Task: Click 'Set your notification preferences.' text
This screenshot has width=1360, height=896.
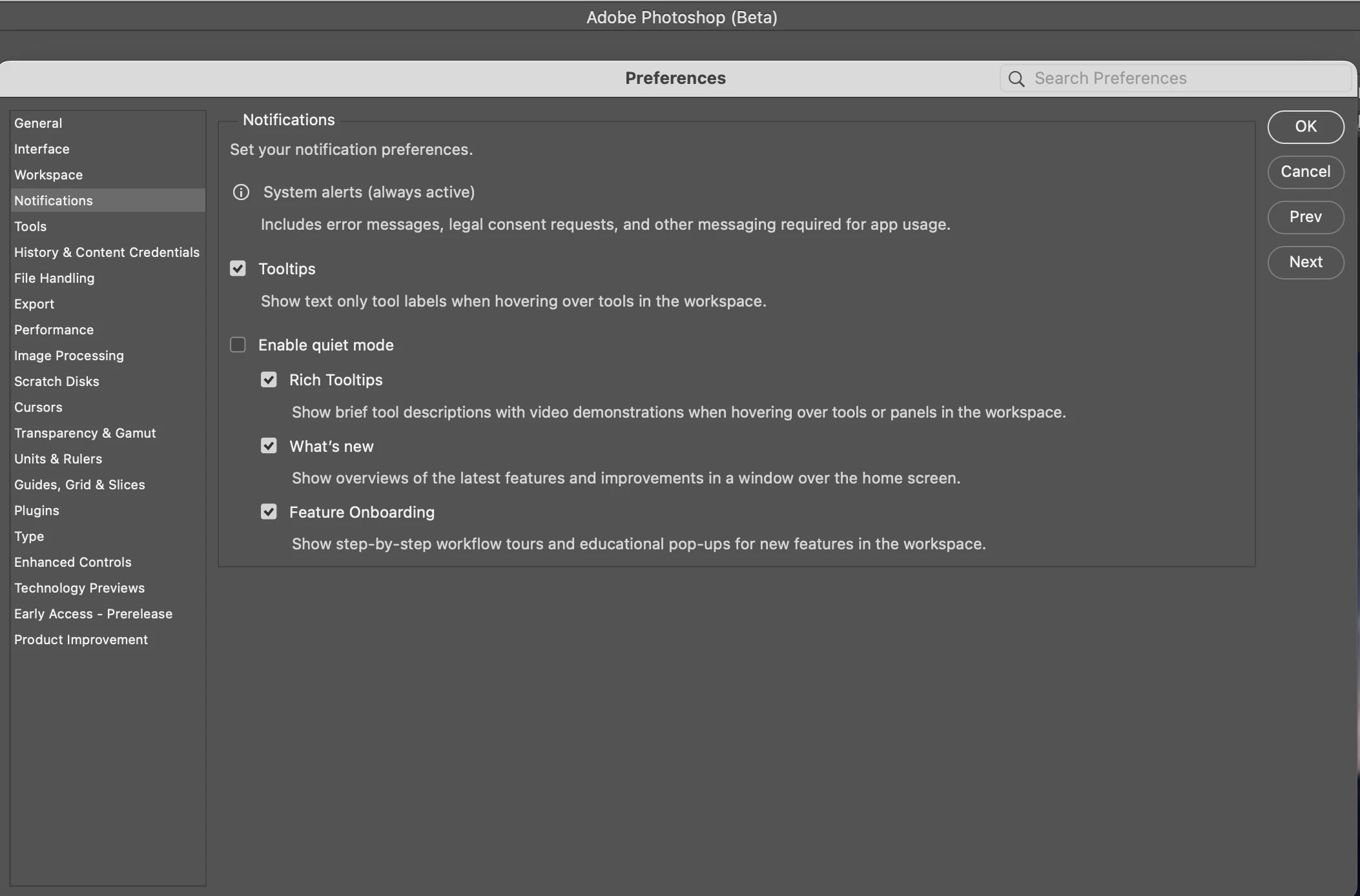Action: coord(351,150)
